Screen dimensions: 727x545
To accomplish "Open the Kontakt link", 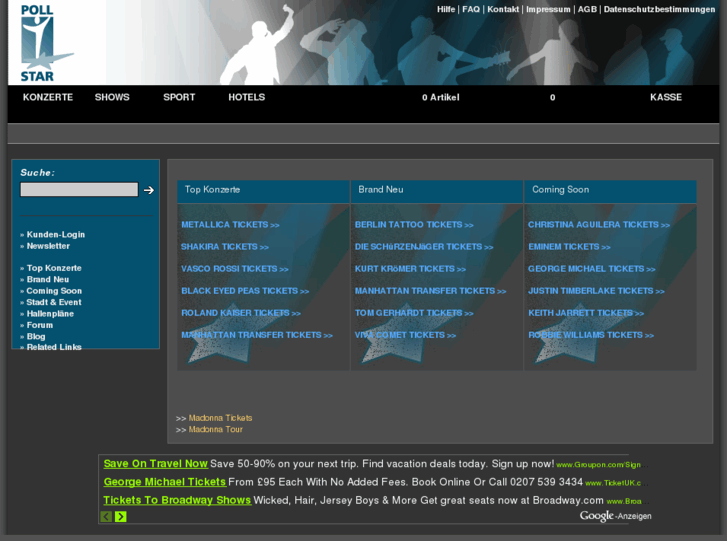I will pos(503,9).
